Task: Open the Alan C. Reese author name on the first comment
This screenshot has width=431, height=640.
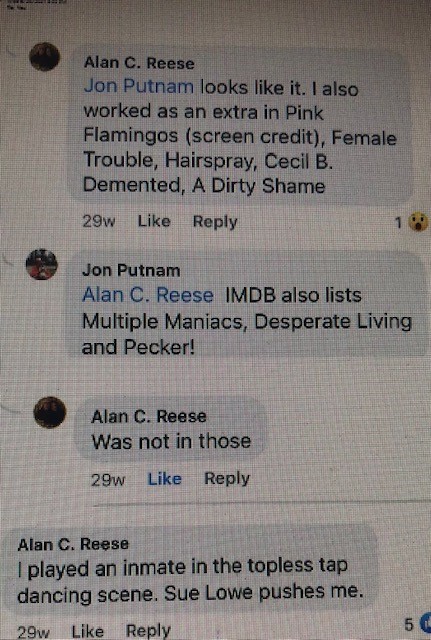Action: pos(139,63)
